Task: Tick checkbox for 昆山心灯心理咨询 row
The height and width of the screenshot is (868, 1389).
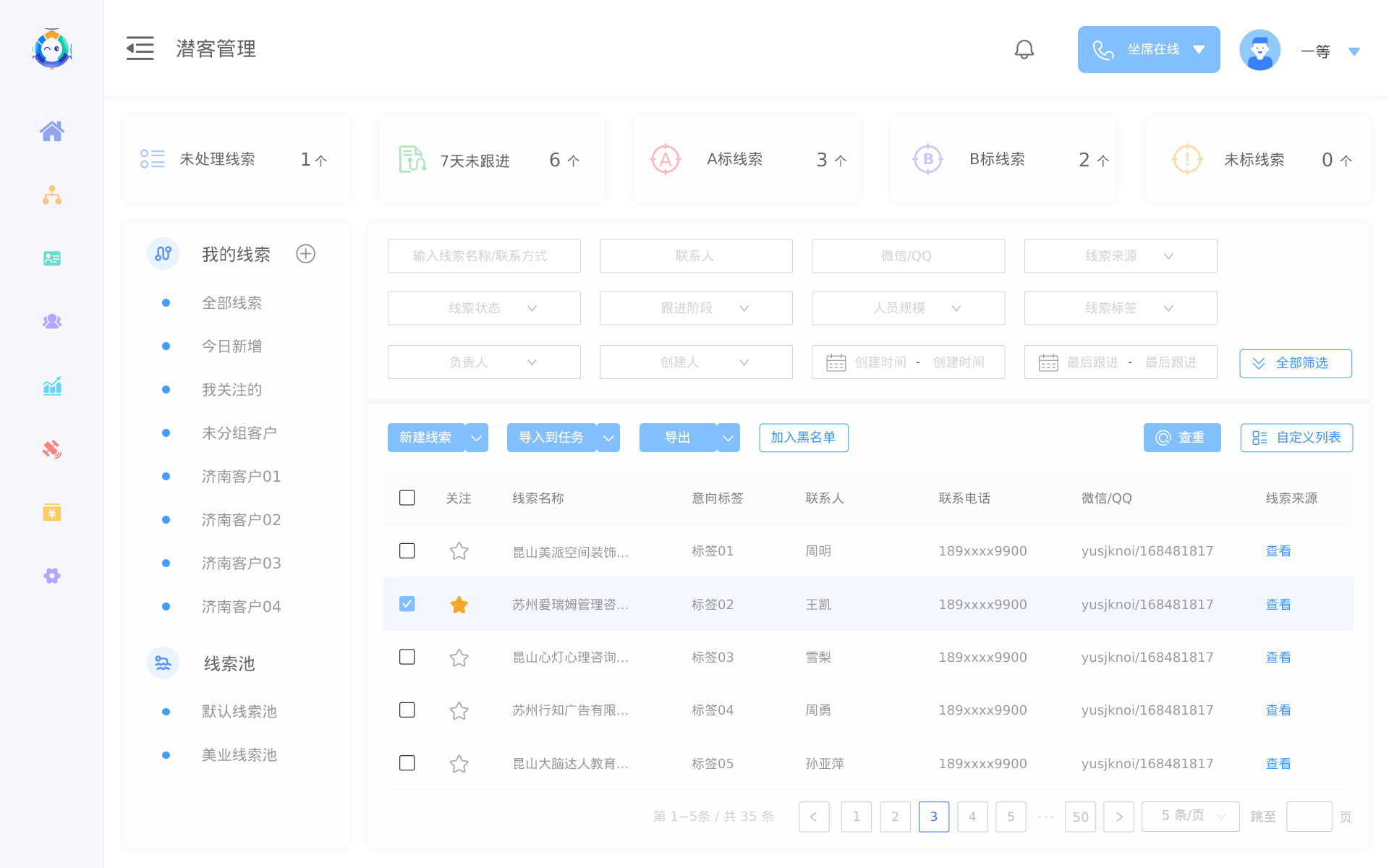Action: (x=407, y=657)
